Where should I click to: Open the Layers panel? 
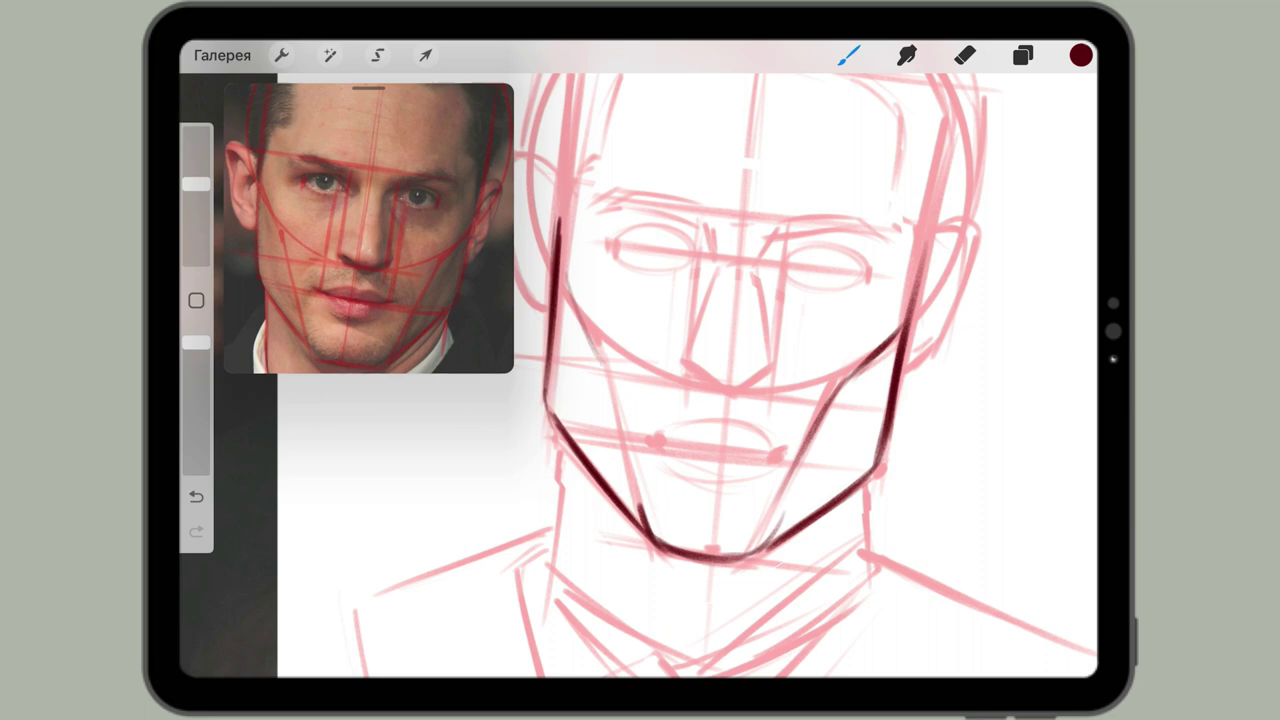click(1022, 56)
